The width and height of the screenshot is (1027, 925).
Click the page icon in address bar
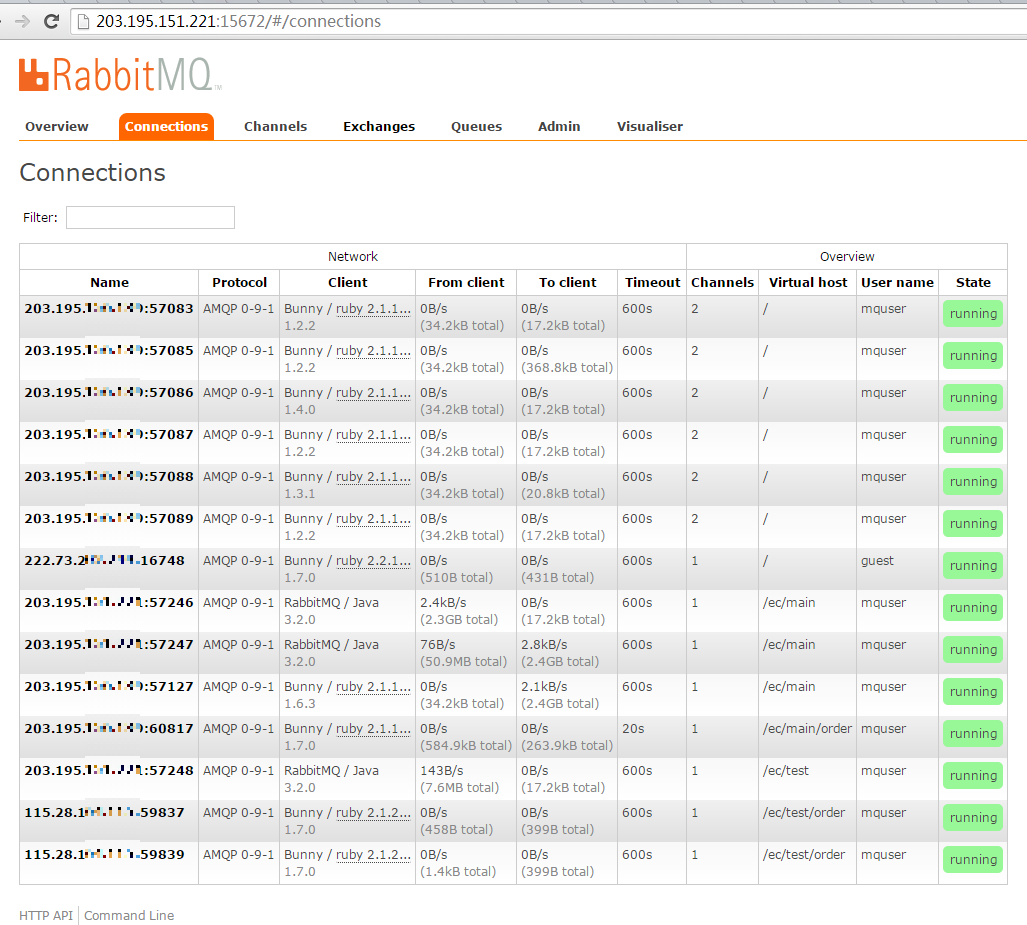pyautogui.click(x=83, y=22)
